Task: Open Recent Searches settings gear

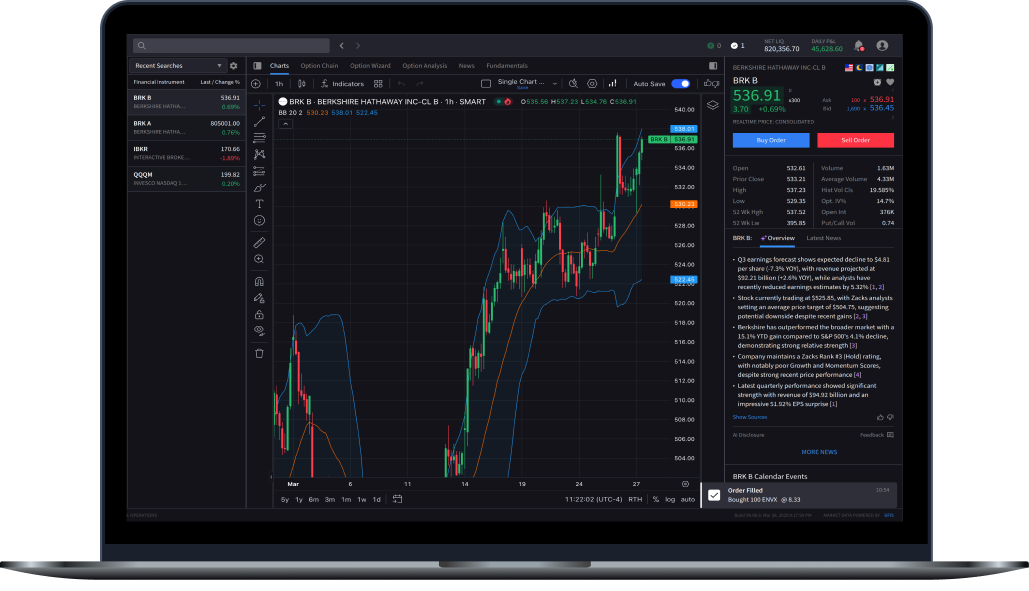Action: coord(234,66)
